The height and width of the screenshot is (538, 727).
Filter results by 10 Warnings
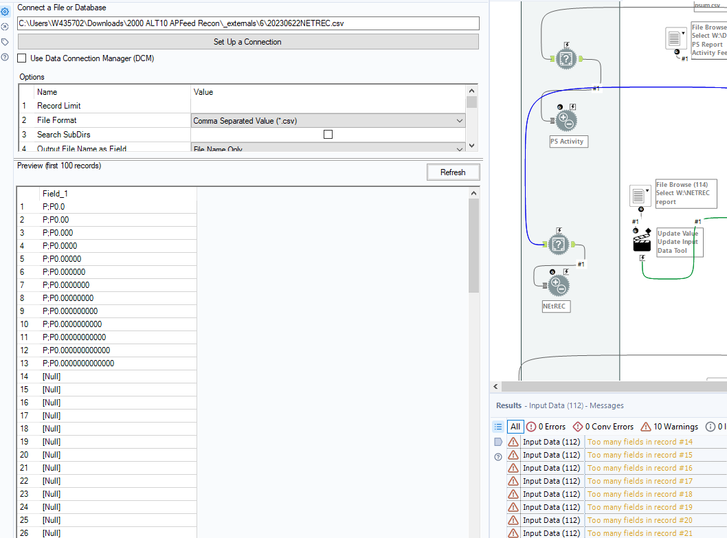[x=670, y=427]
